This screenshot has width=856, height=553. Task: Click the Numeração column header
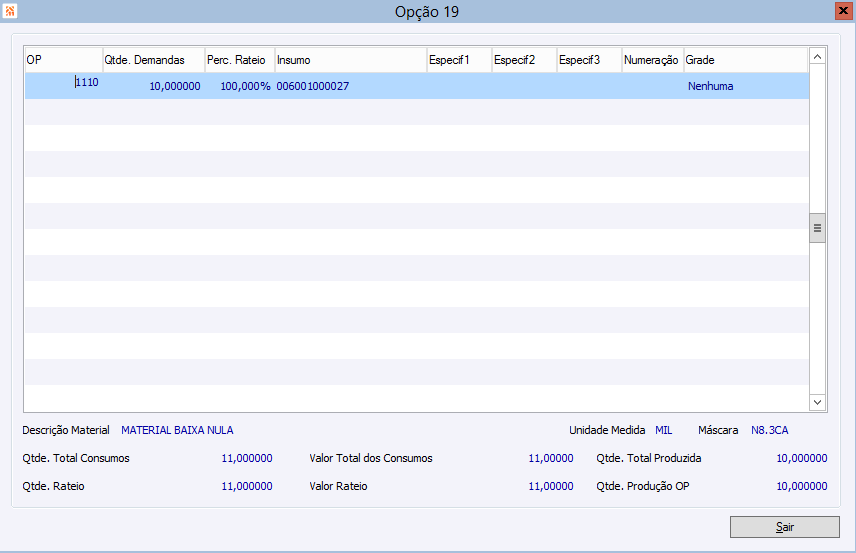[x=653, y=60]
